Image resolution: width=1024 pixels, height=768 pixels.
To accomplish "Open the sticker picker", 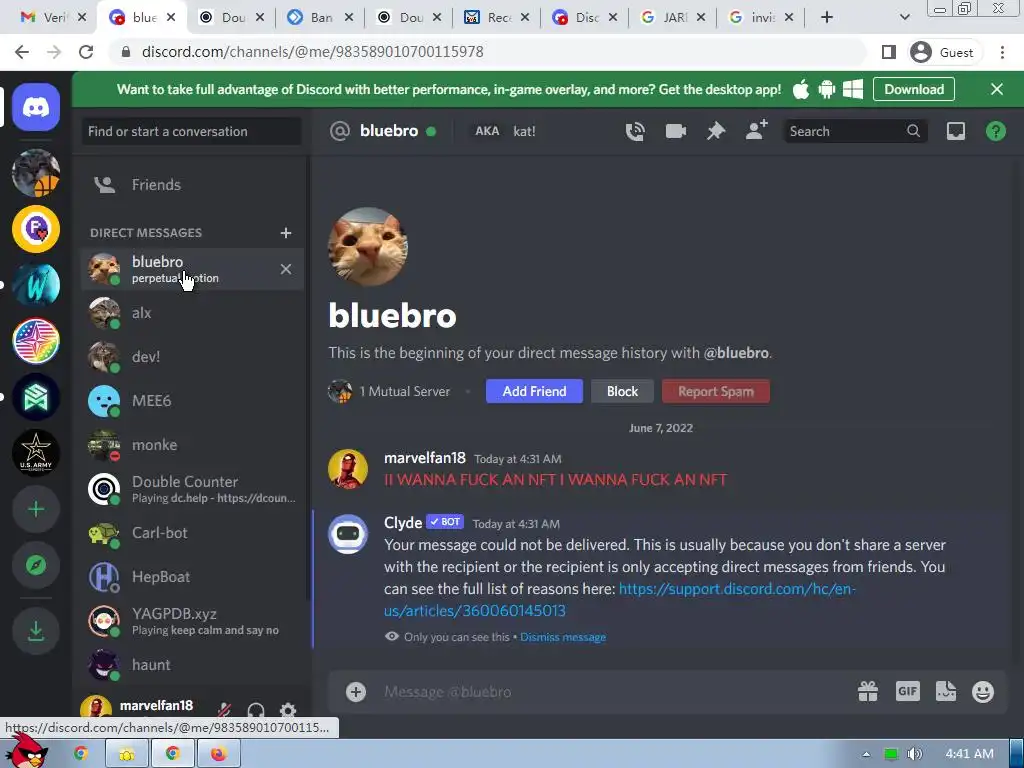I will (x=946, y=691).
